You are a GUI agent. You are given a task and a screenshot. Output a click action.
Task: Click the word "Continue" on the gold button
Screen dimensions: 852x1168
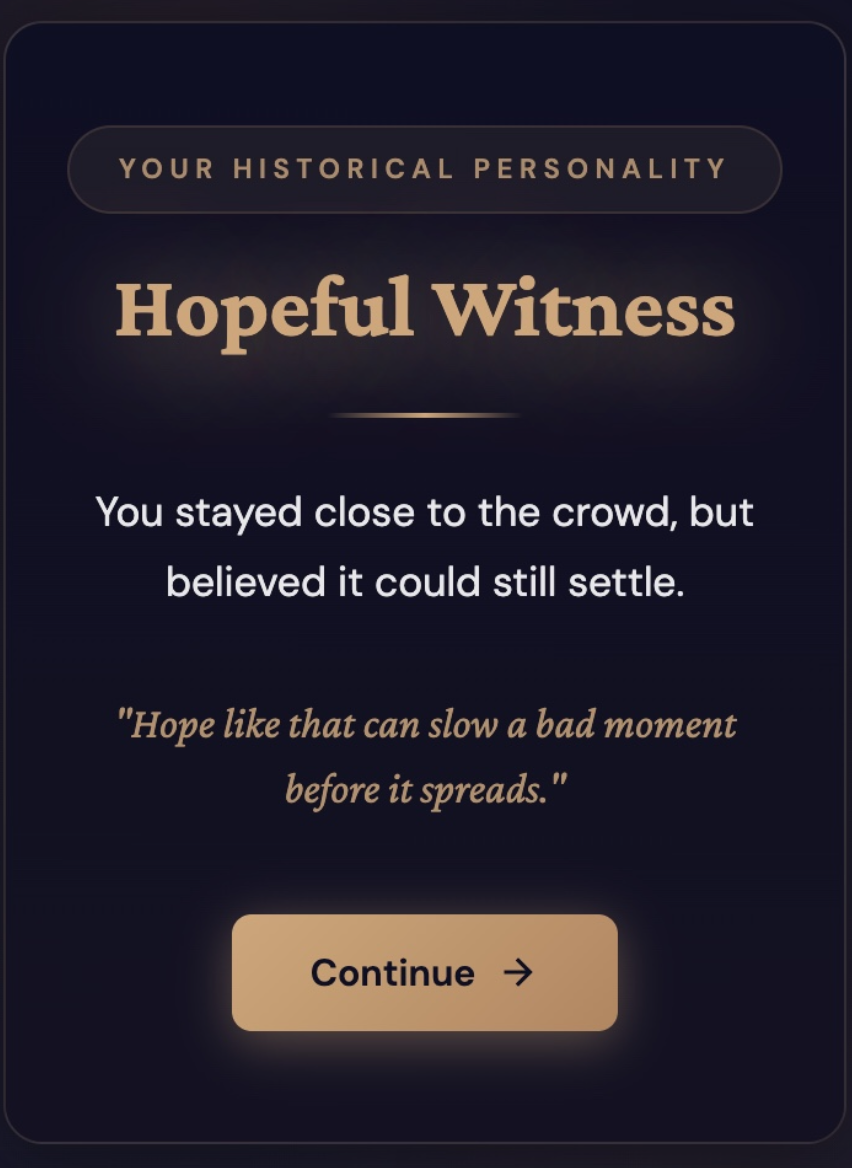[x=392, y=972]
